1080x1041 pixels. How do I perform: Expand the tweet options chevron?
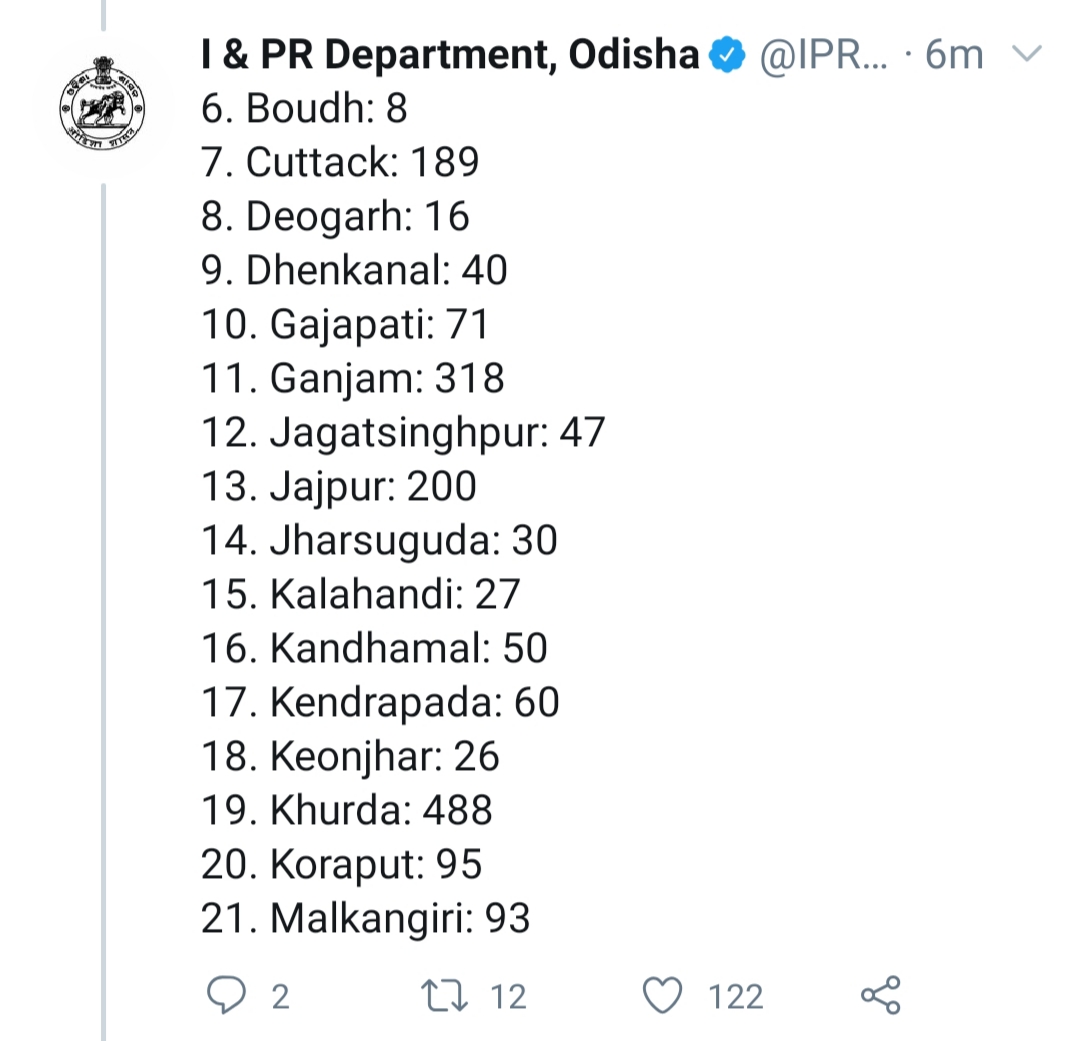click(x=1027, y=56)
